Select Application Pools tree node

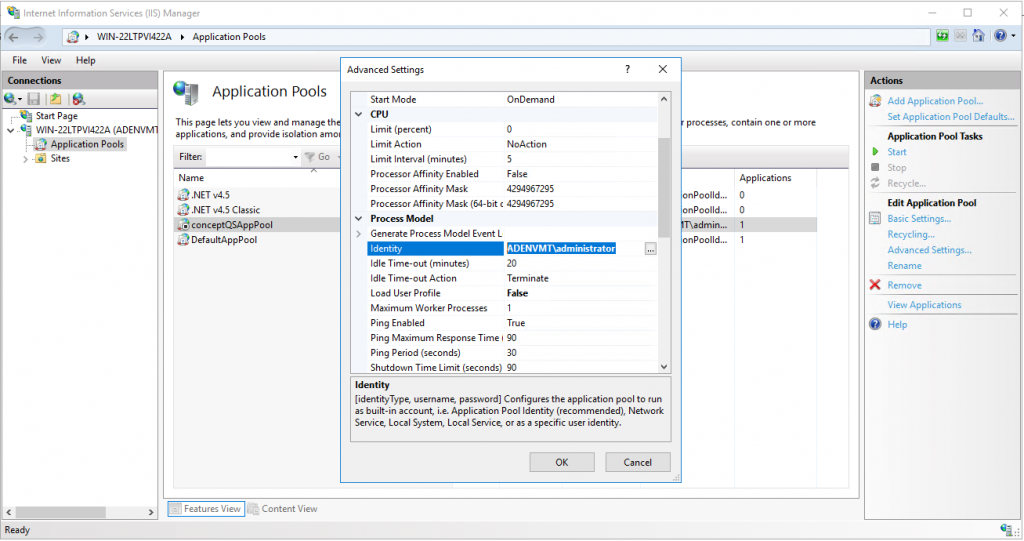click(x=87, y=144)
